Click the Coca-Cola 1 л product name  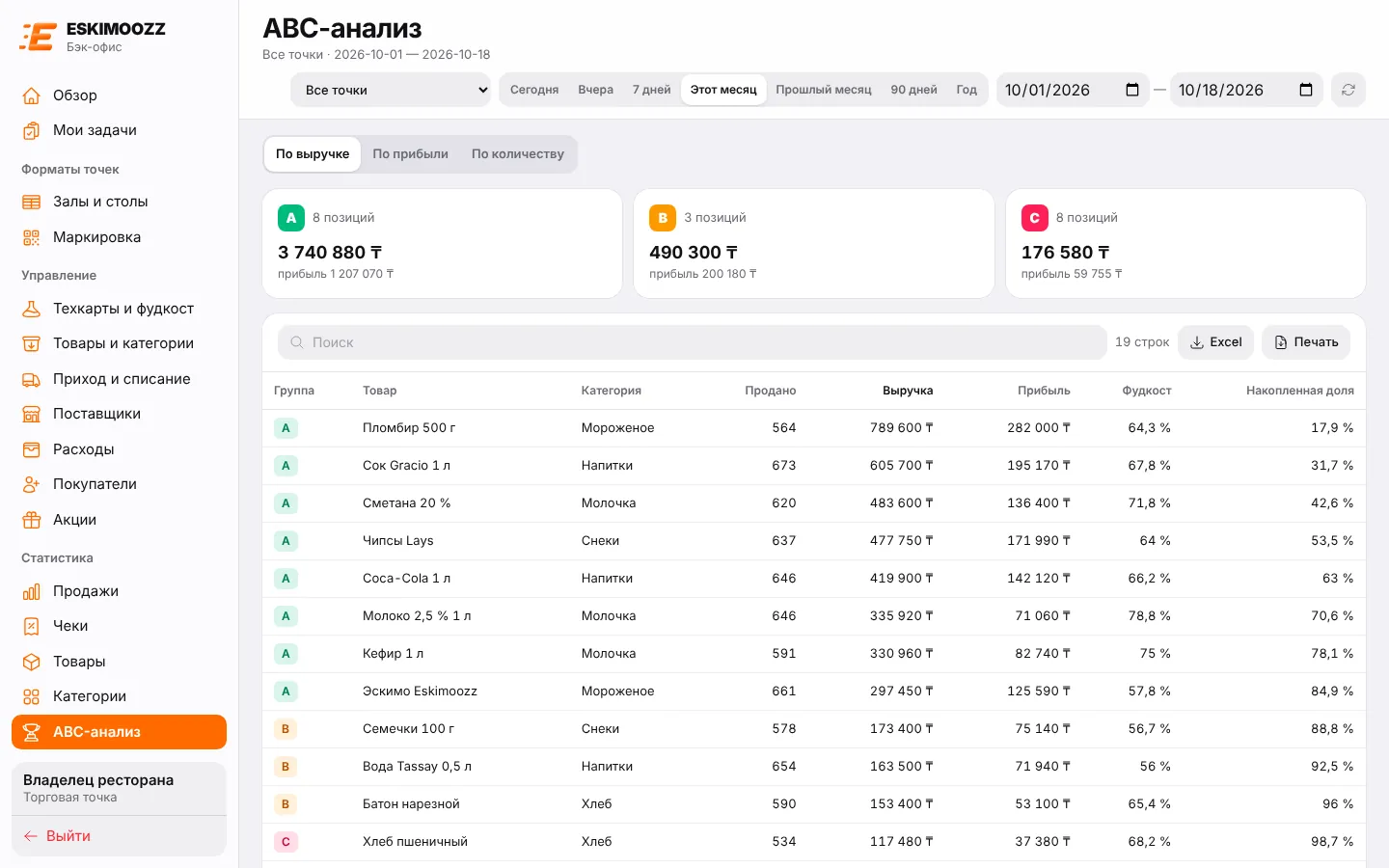click(406, 579)
